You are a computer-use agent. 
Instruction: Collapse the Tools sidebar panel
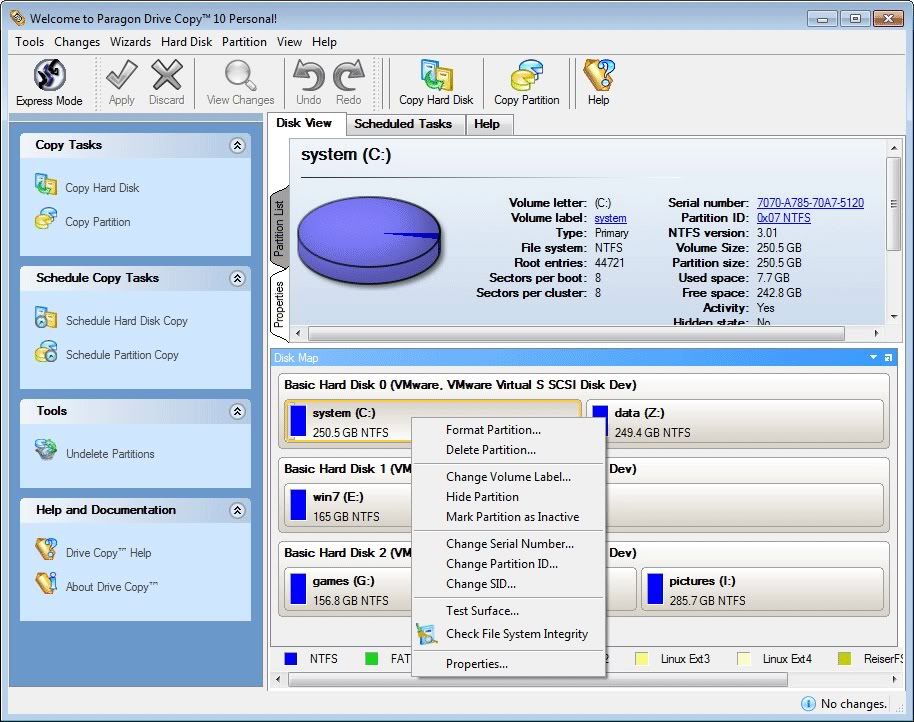[x=237, y=411]
